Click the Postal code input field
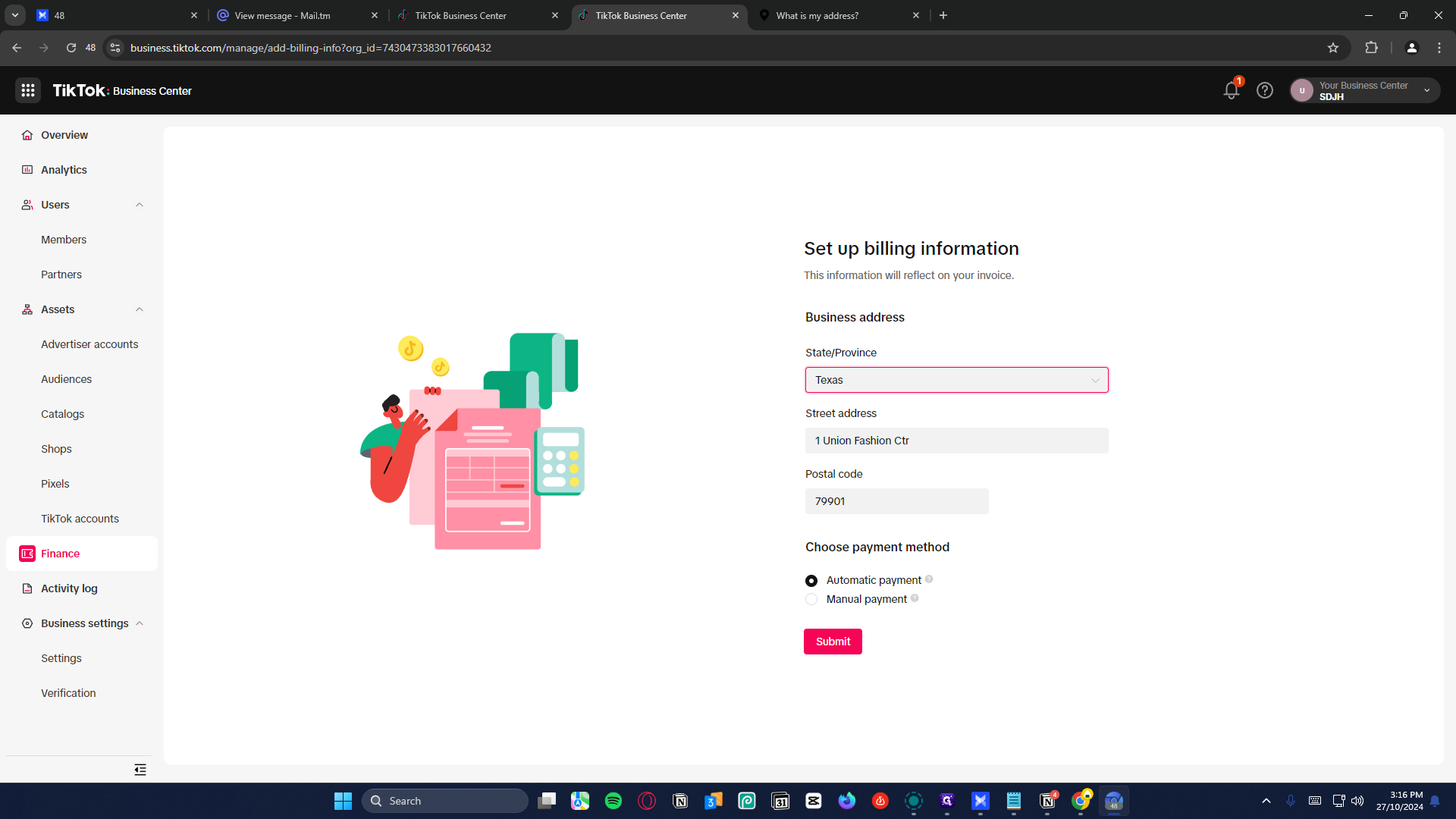1456x819 pixels. (x=896, y=501)
